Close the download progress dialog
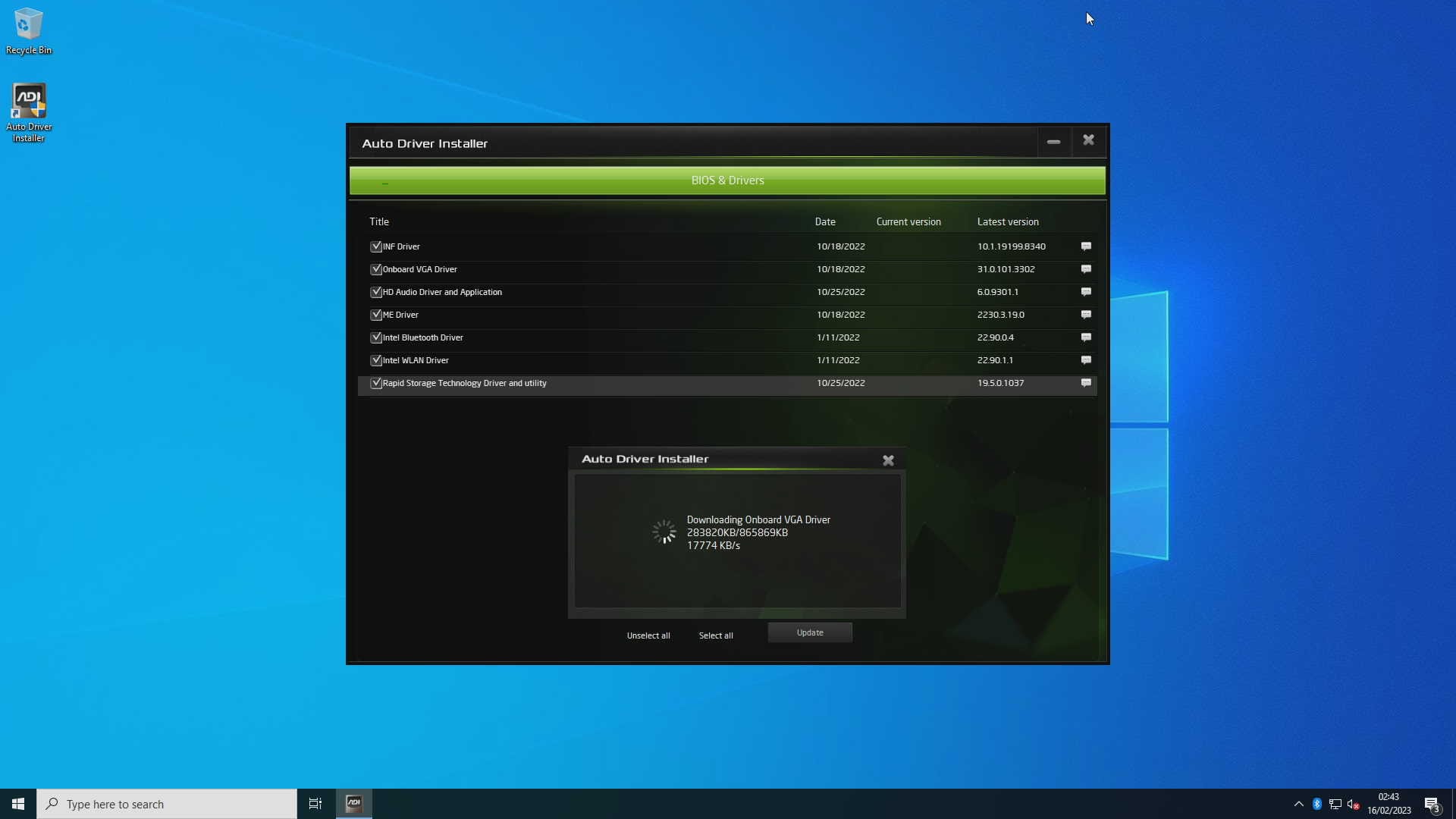 tap(888, 460)
